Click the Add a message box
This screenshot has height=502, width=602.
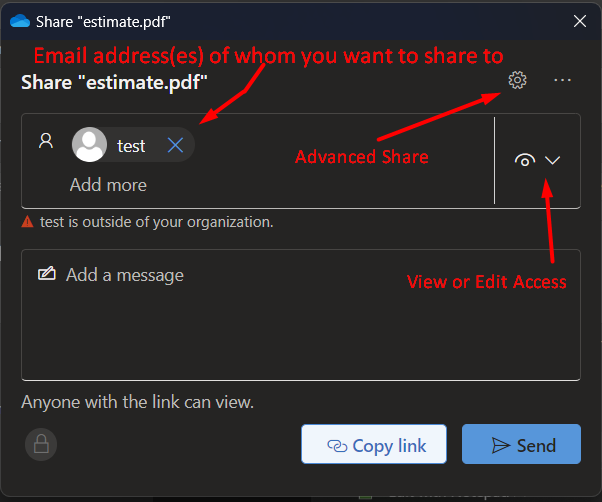coord(301,315)
